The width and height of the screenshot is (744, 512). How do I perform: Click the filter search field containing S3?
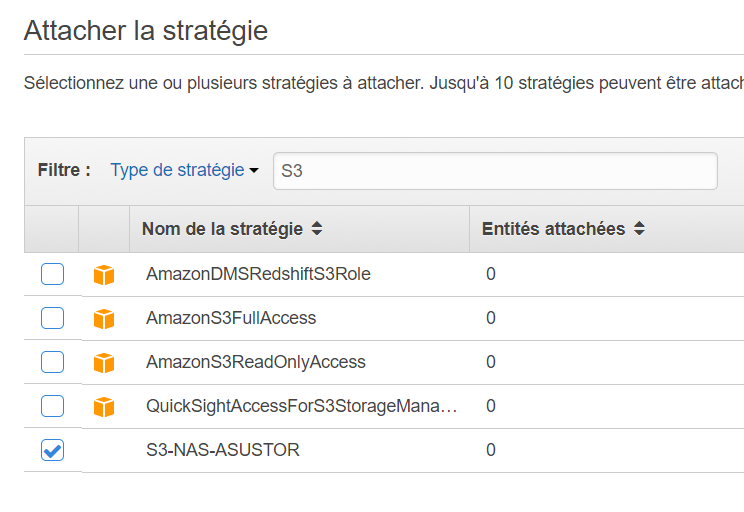[495, 171]
